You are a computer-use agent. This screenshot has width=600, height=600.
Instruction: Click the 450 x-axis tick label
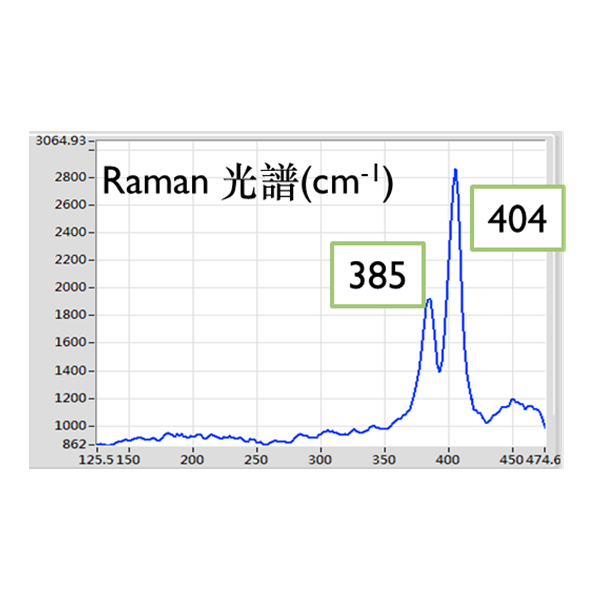pos(510,460)
